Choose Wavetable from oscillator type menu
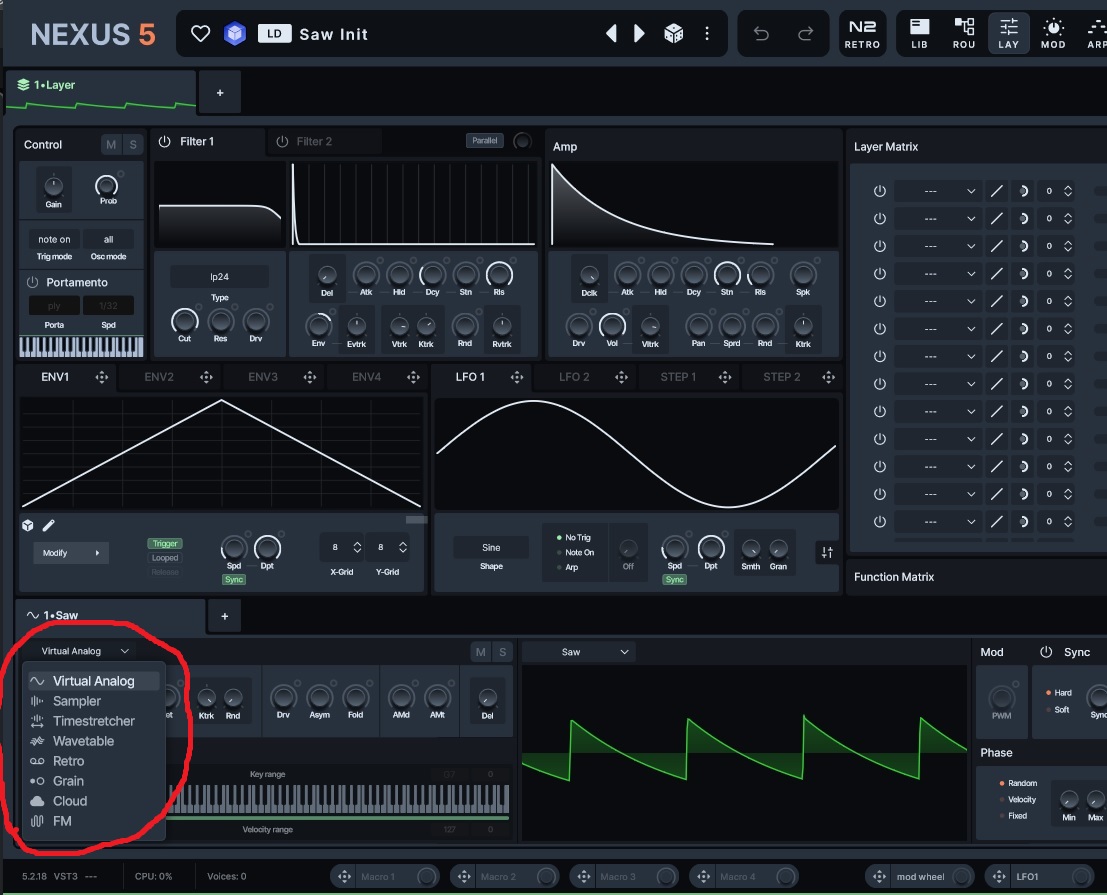 (x=93, y=741)
